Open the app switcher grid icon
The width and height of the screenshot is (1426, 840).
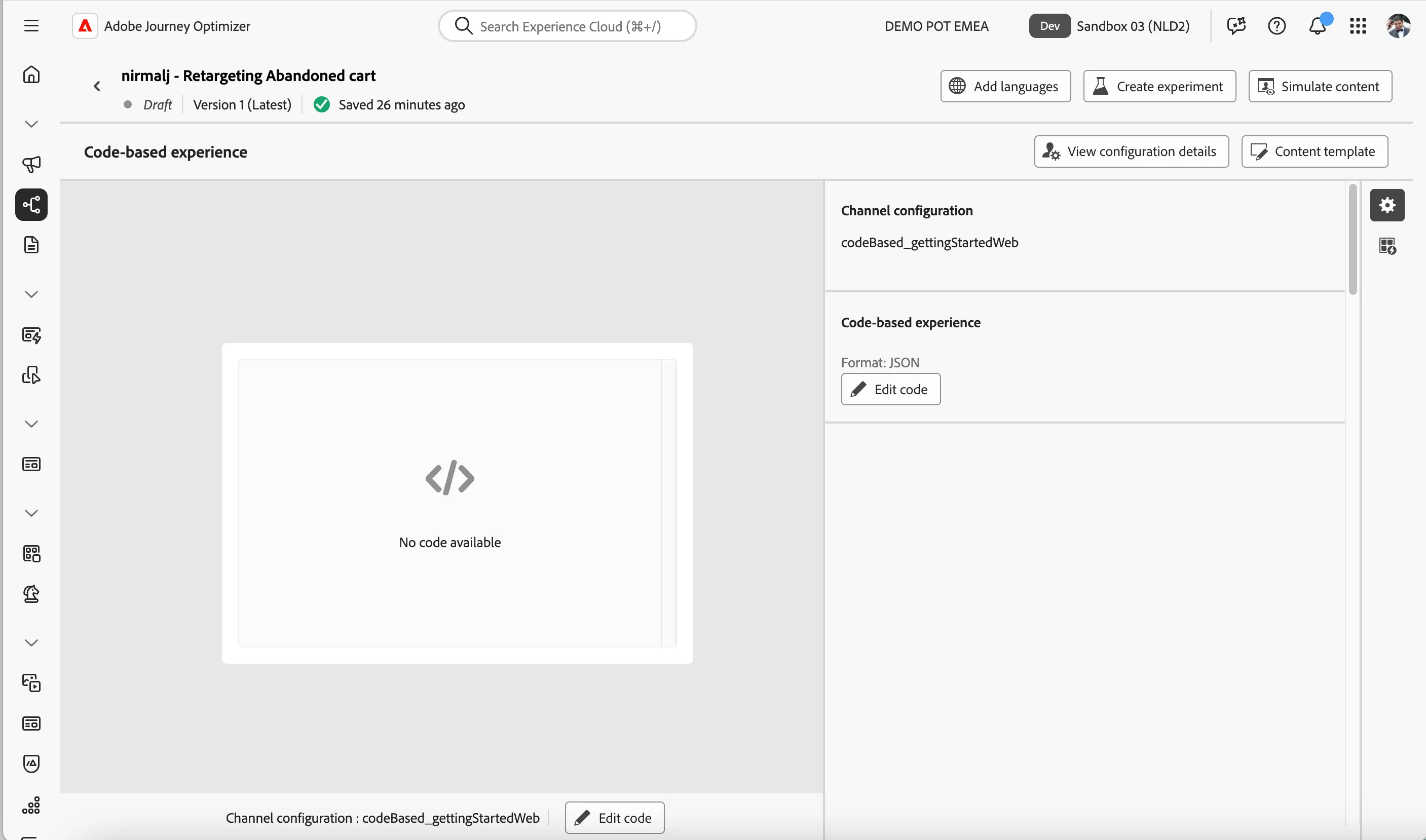[1358, 26]
